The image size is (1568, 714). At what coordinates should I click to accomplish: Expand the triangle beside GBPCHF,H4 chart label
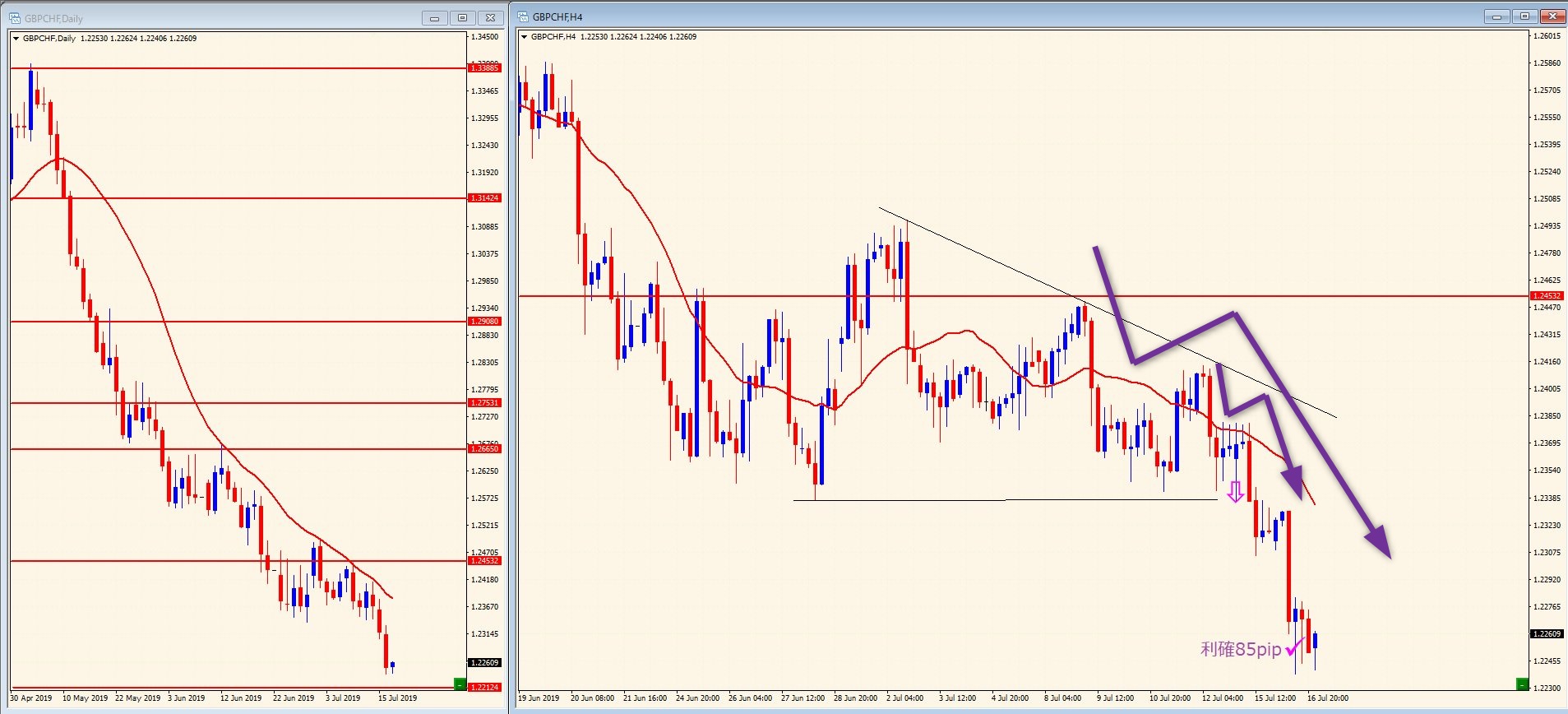(x=525, y=37)
